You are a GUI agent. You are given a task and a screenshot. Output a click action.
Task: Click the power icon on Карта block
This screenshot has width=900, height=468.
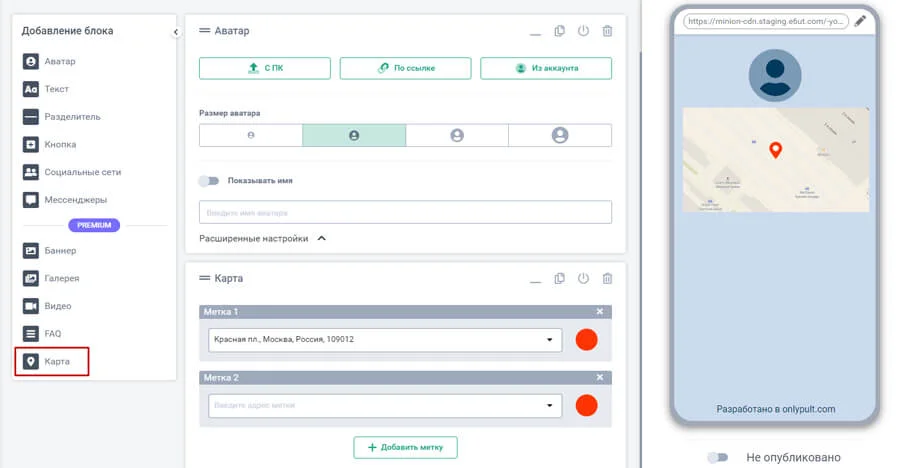(583, 278)
